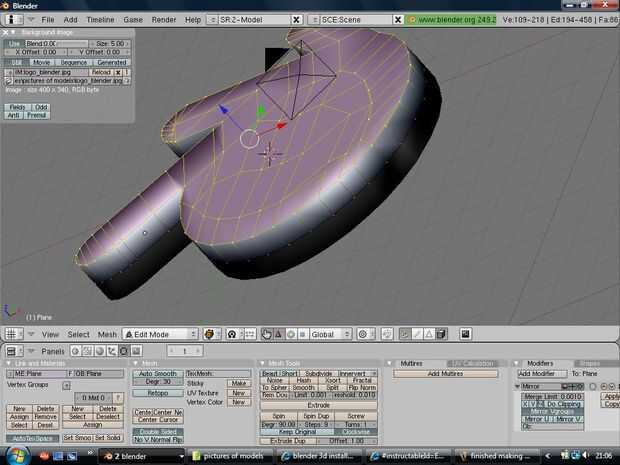Open the 3D view Mesh menu
This screenshot has height=465, width=620.
pyautogui.click(x=107, y=335)
